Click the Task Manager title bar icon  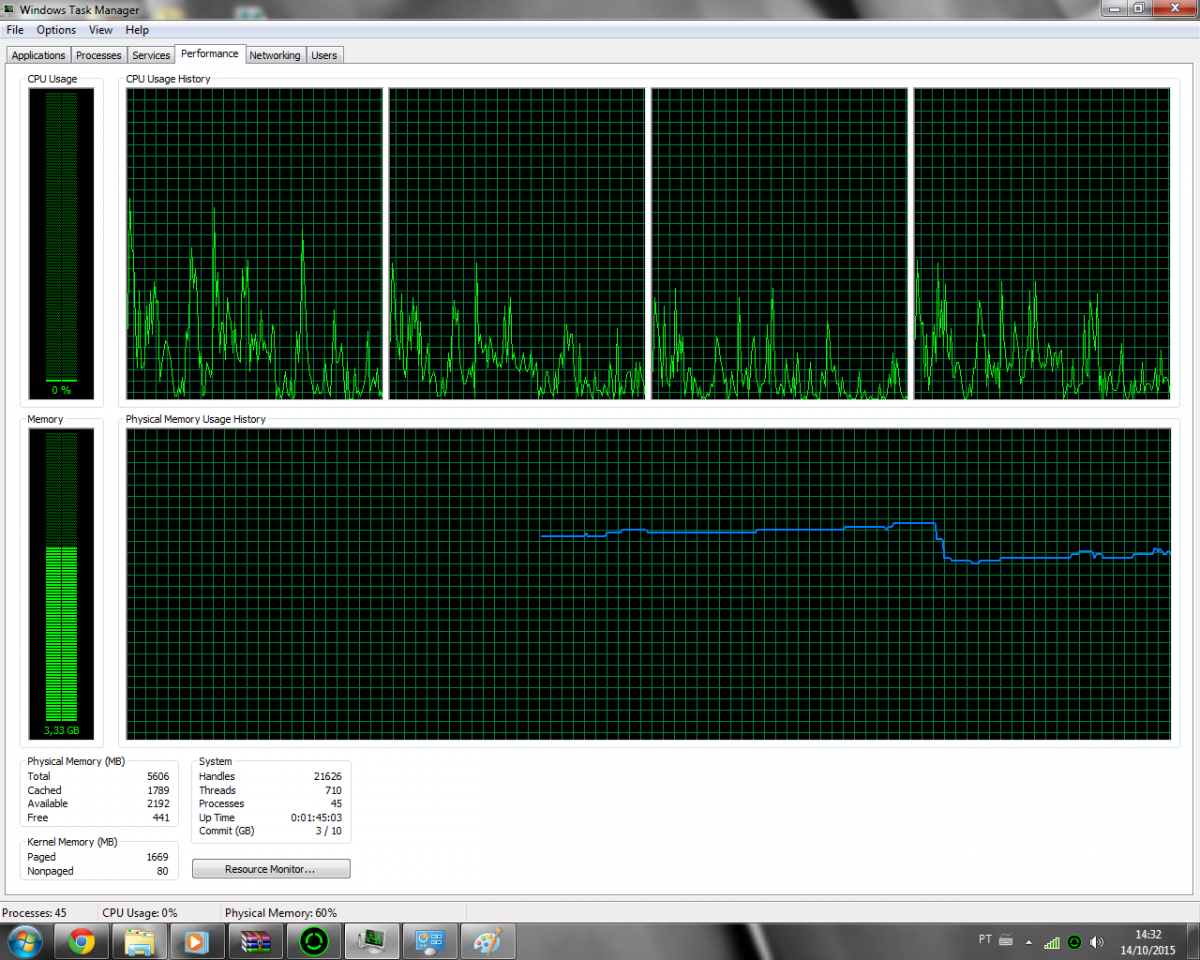click(10, 10)
